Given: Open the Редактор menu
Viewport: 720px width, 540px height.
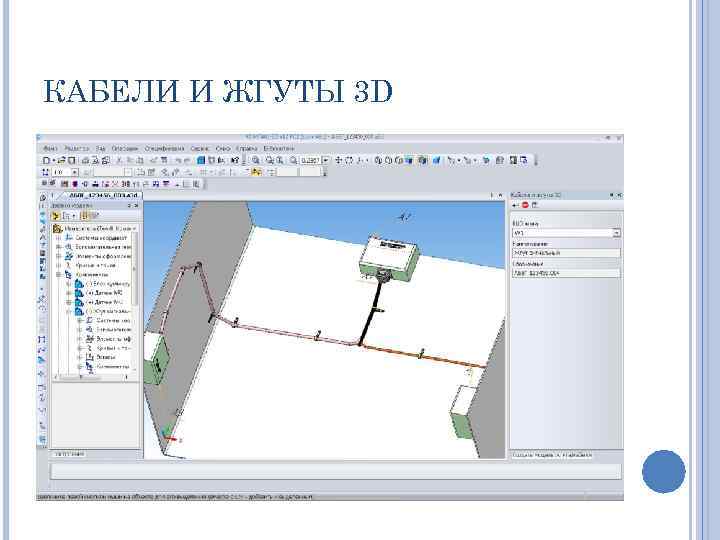Looking at the screenshot, I should pyautogui.click(x=77, y=149).
